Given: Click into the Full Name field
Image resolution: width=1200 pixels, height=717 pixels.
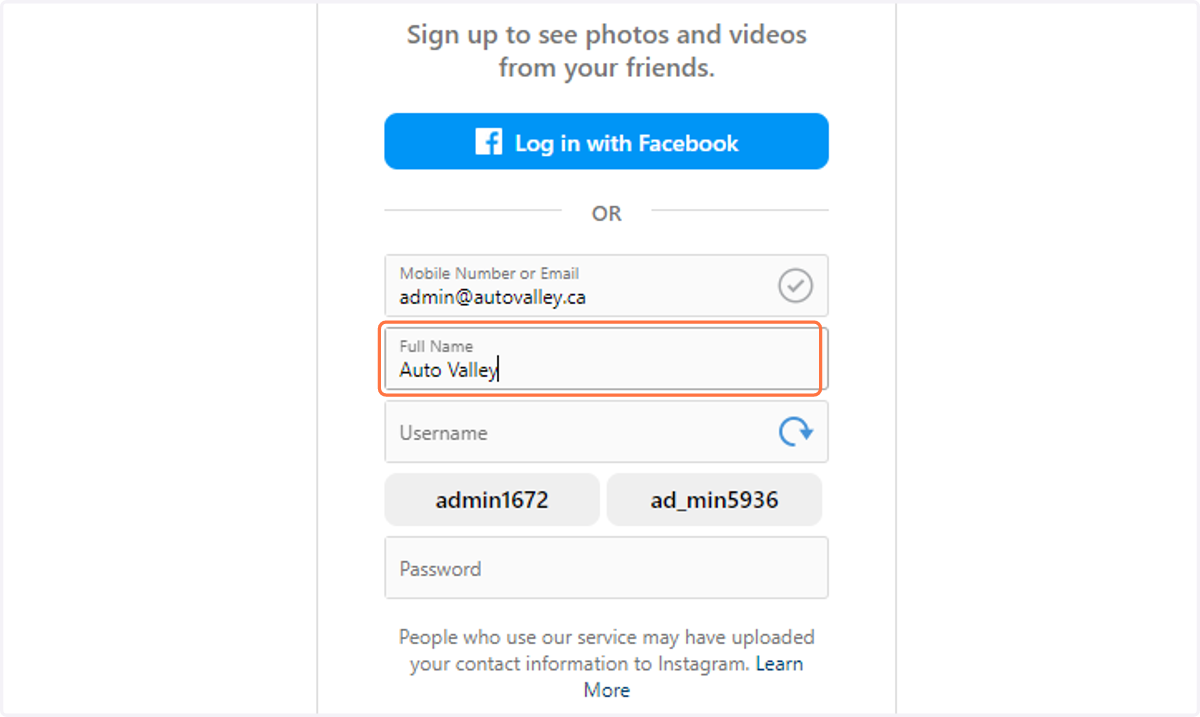Looking at the screenshot, I should pyautogui.click(x=606, y=359).
